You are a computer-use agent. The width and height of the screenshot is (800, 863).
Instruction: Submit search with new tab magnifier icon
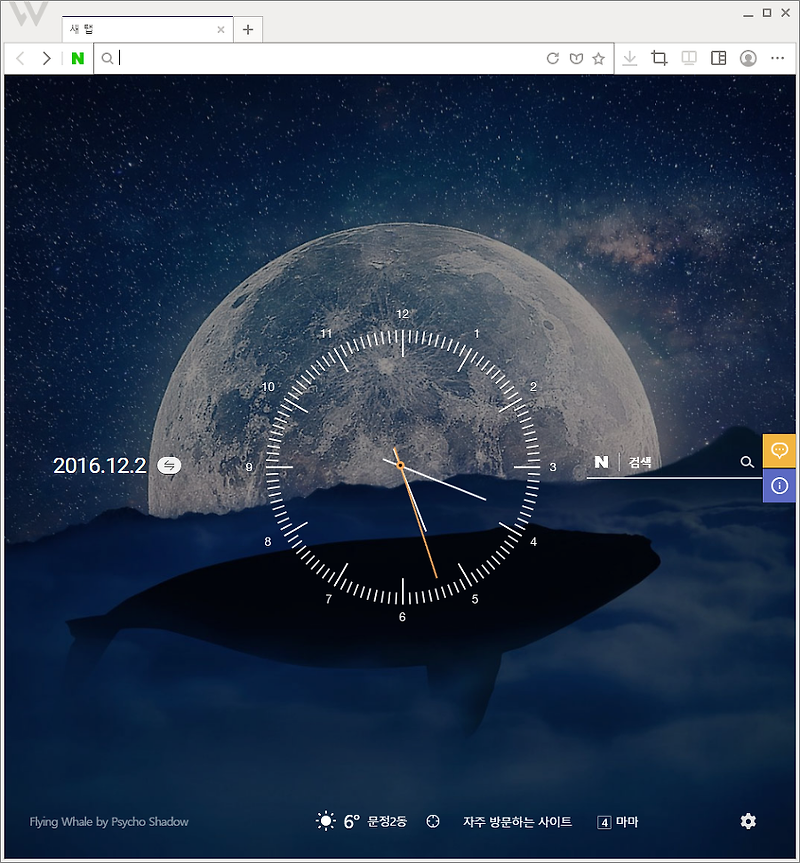pos(747,462)
